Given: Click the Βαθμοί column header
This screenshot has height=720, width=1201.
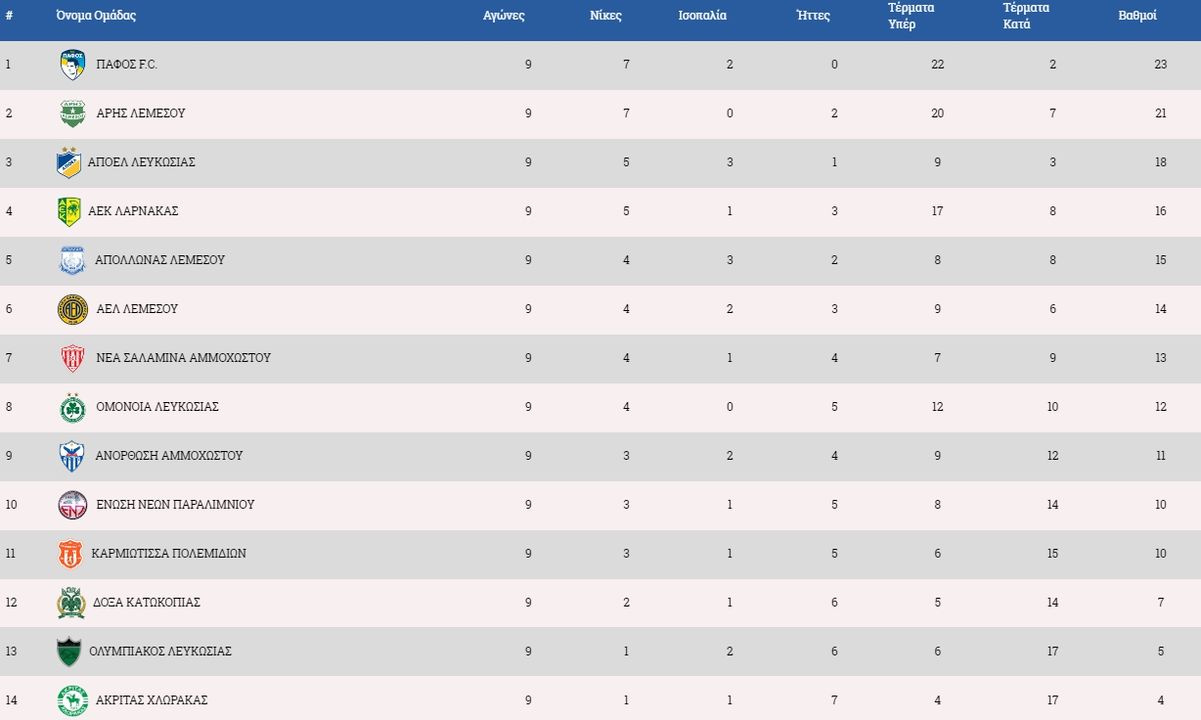Looking at the screenshot, I should [x=1138, y=16].
